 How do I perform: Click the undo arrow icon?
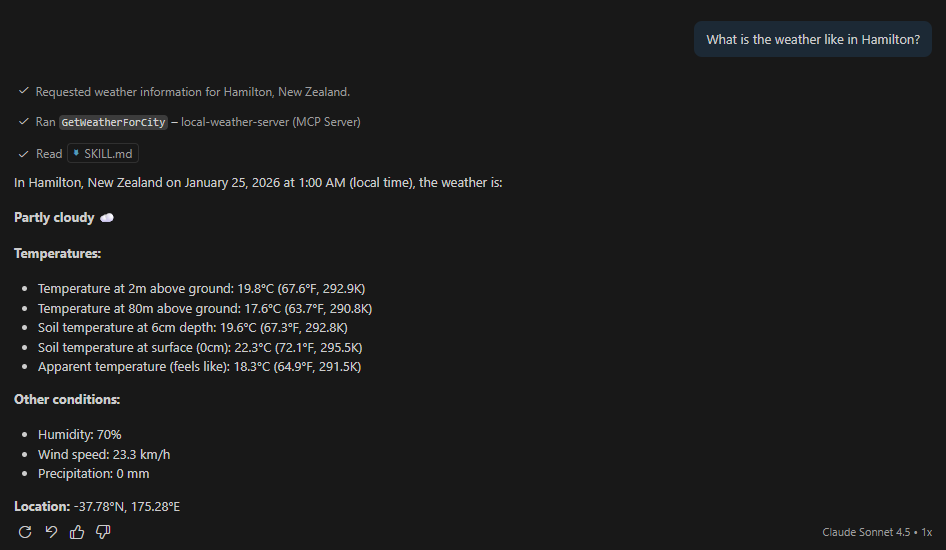click(x=51, y=532)
